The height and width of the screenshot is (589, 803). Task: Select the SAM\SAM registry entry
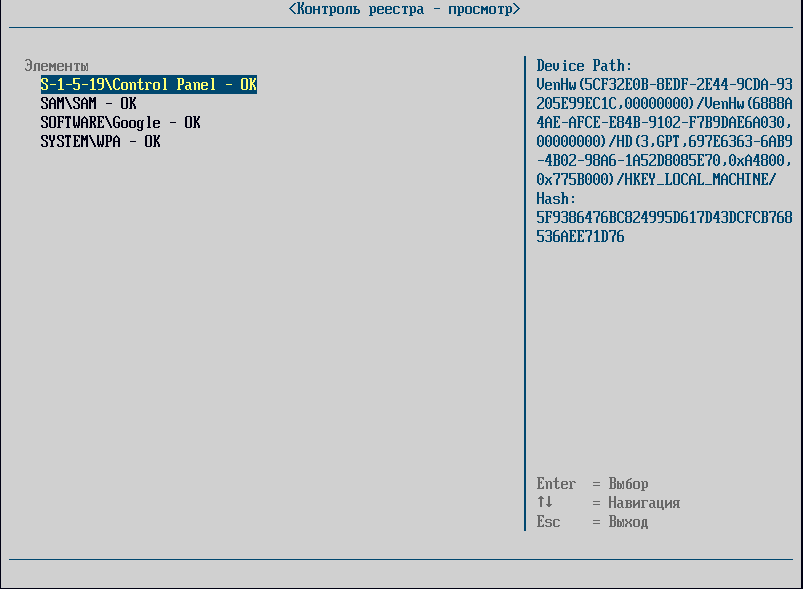(88, 104)
